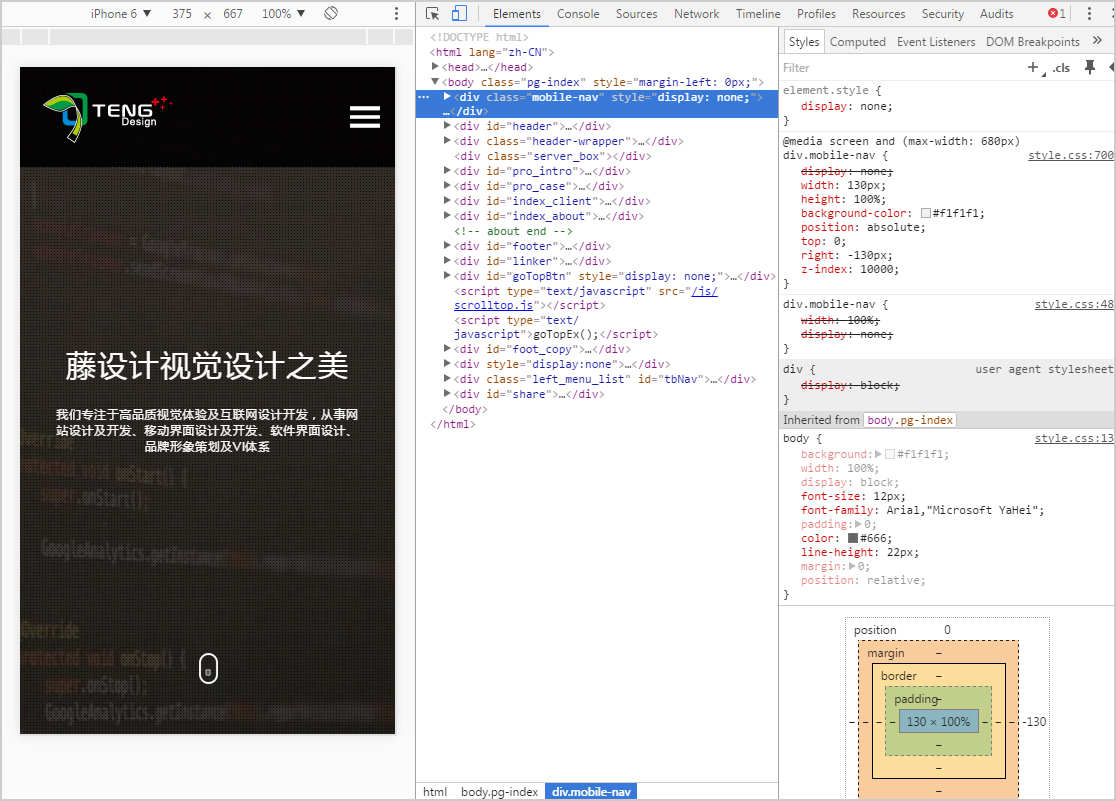Viewport: 1116px width, 801px height.
Task: Edit the device height 667 field
Action: pyautogui.click(x=233, y=14)
